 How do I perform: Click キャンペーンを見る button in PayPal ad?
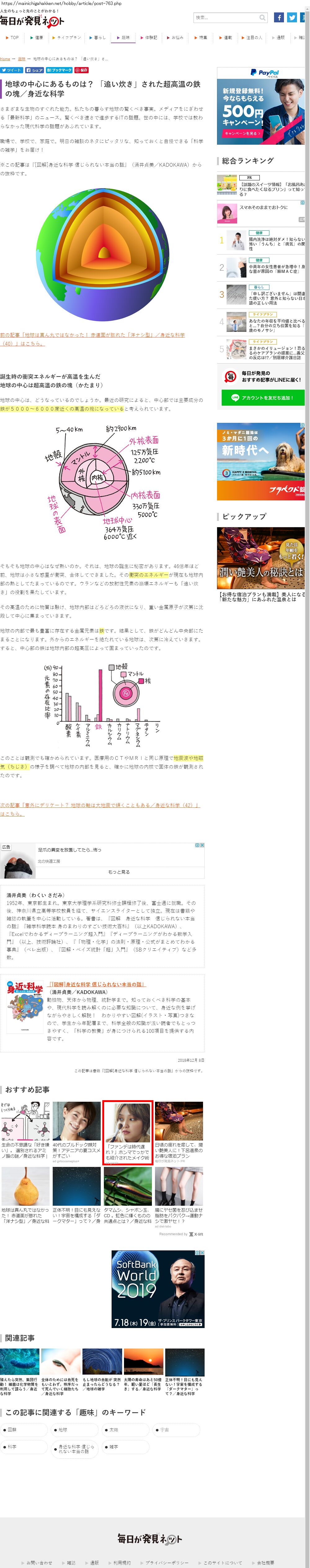(242, 133)
